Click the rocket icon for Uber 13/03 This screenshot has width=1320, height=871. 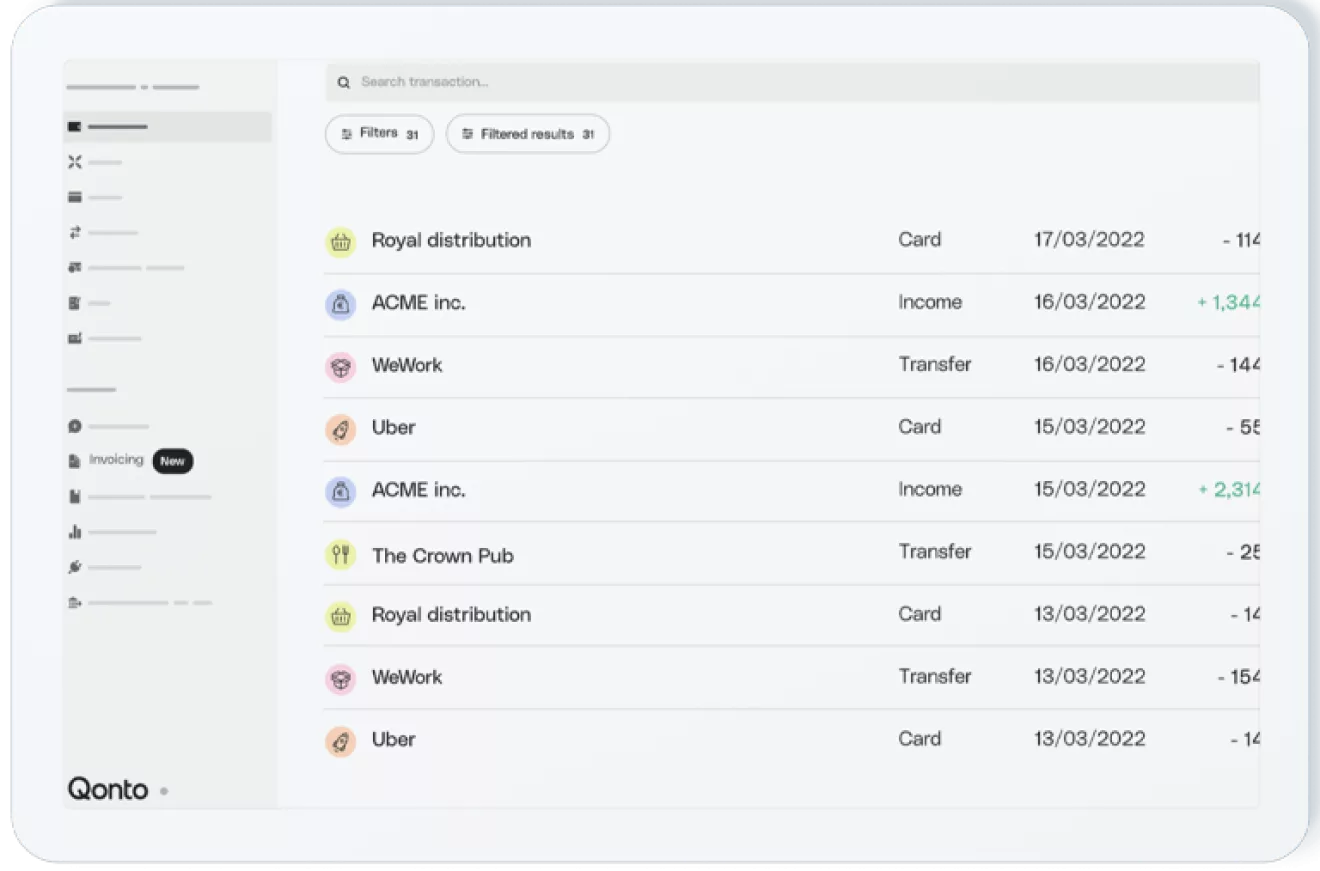341,741
